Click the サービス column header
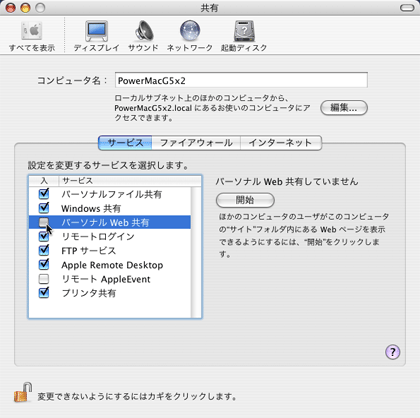The height and width of the screenshot is (418, 420). click(x=130, y=181)
